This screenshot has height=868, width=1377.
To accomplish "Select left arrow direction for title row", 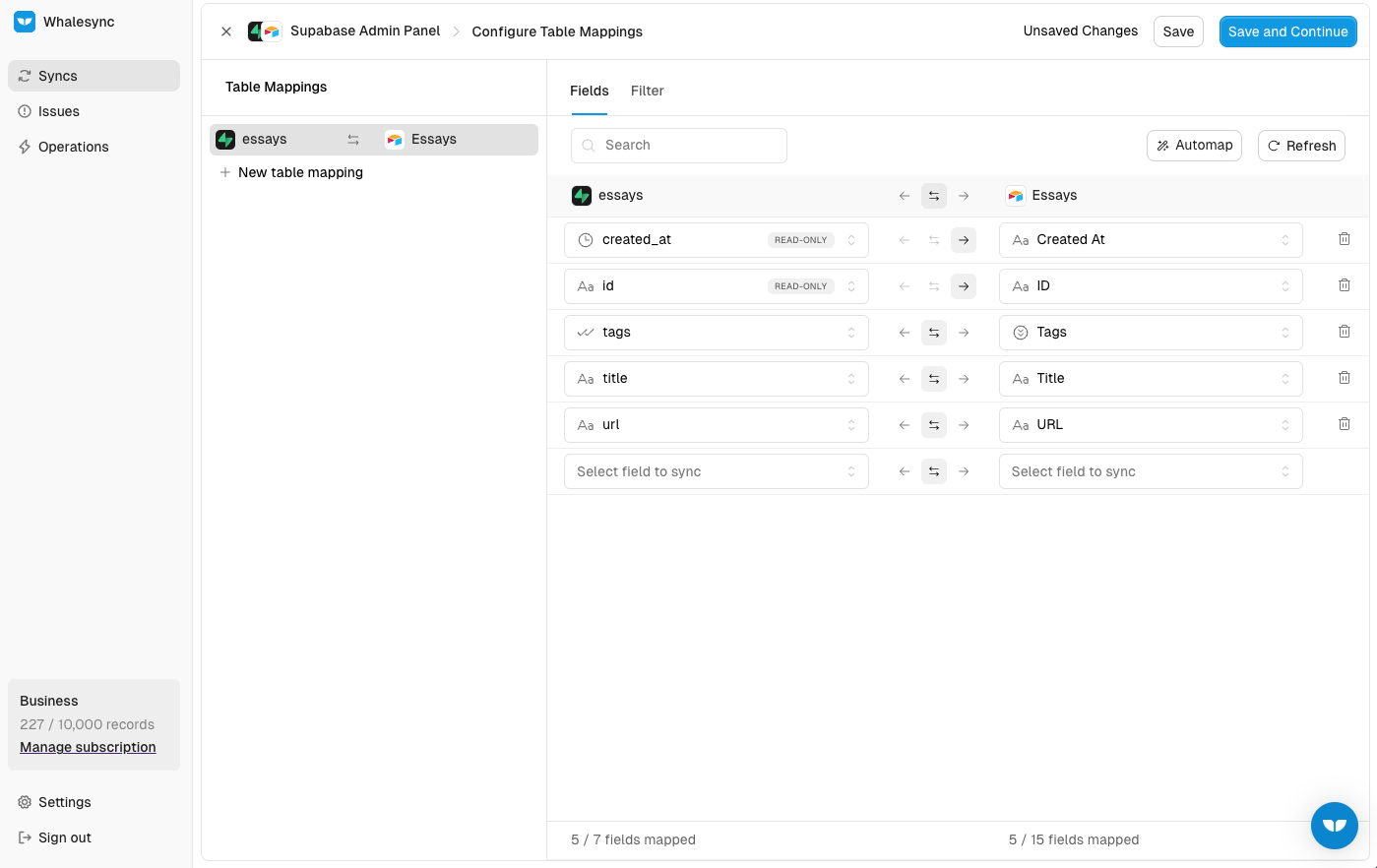I will pos(905,379).
